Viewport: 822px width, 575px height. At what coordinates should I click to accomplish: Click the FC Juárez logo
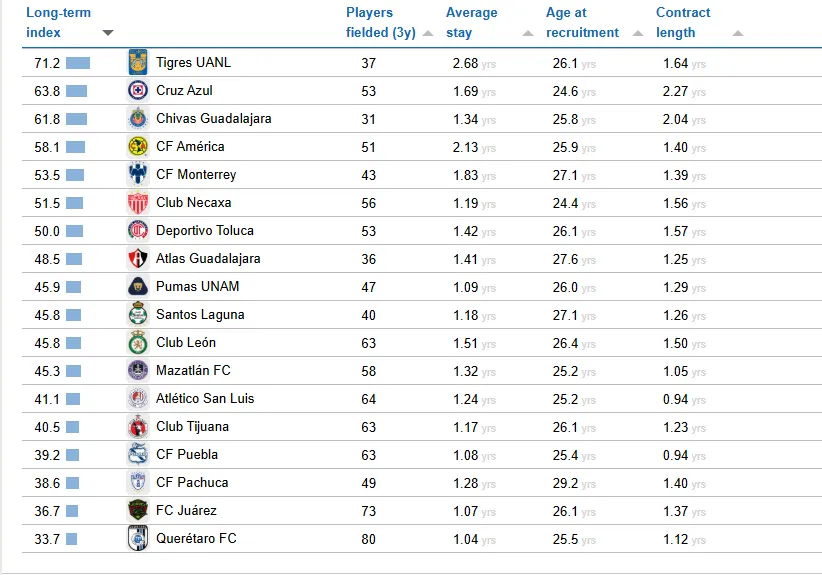(138, 510)
